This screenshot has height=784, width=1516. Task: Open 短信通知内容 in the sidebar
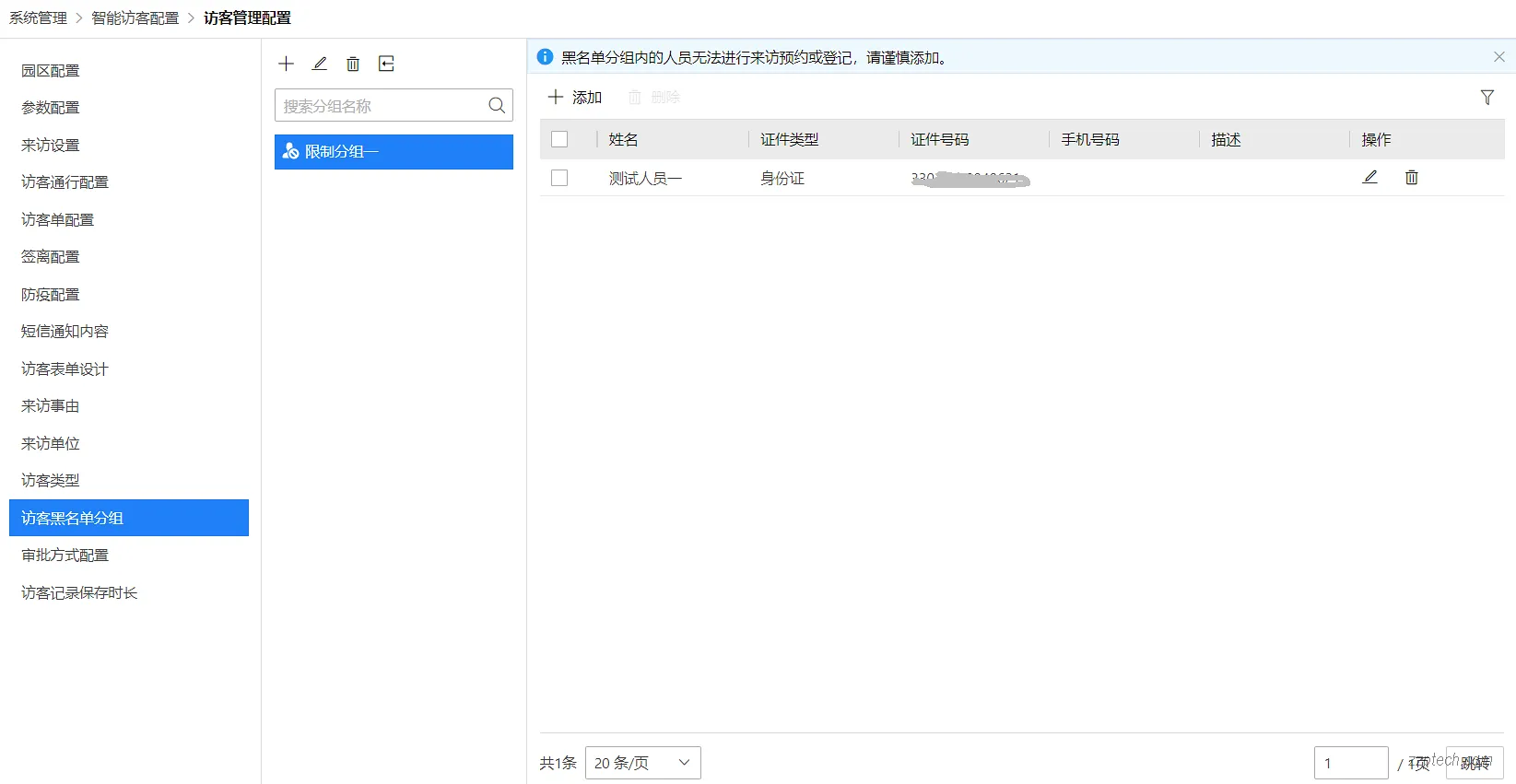(65, 332)
